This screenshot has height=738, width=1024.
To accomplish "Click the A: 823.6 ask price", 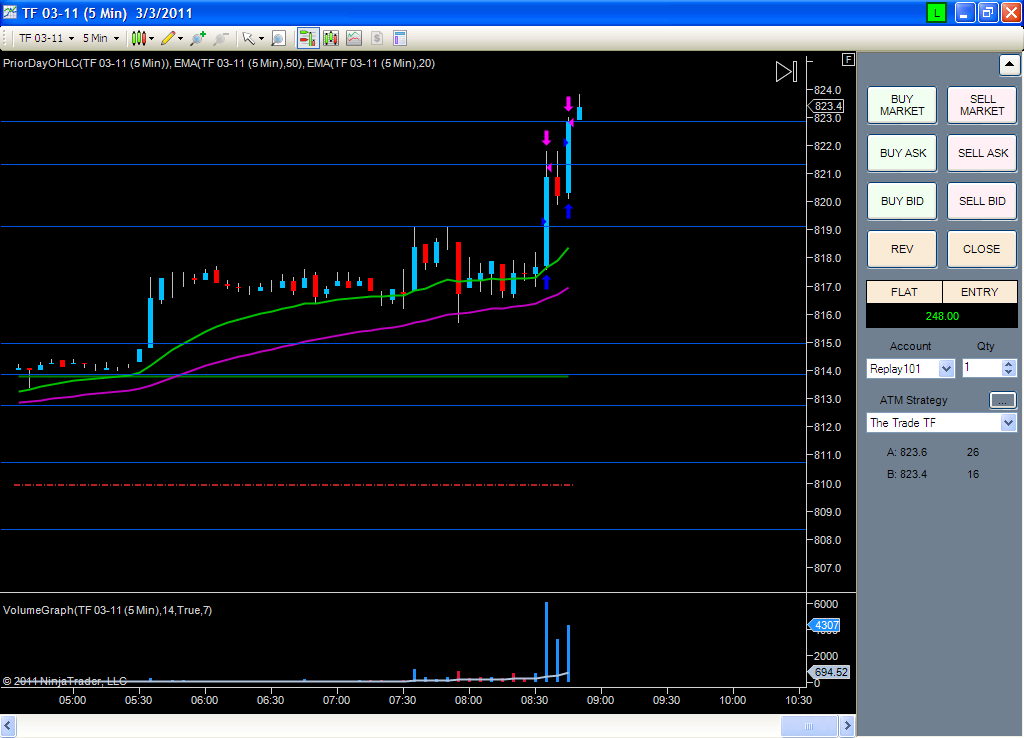I will tap(906, 452).
